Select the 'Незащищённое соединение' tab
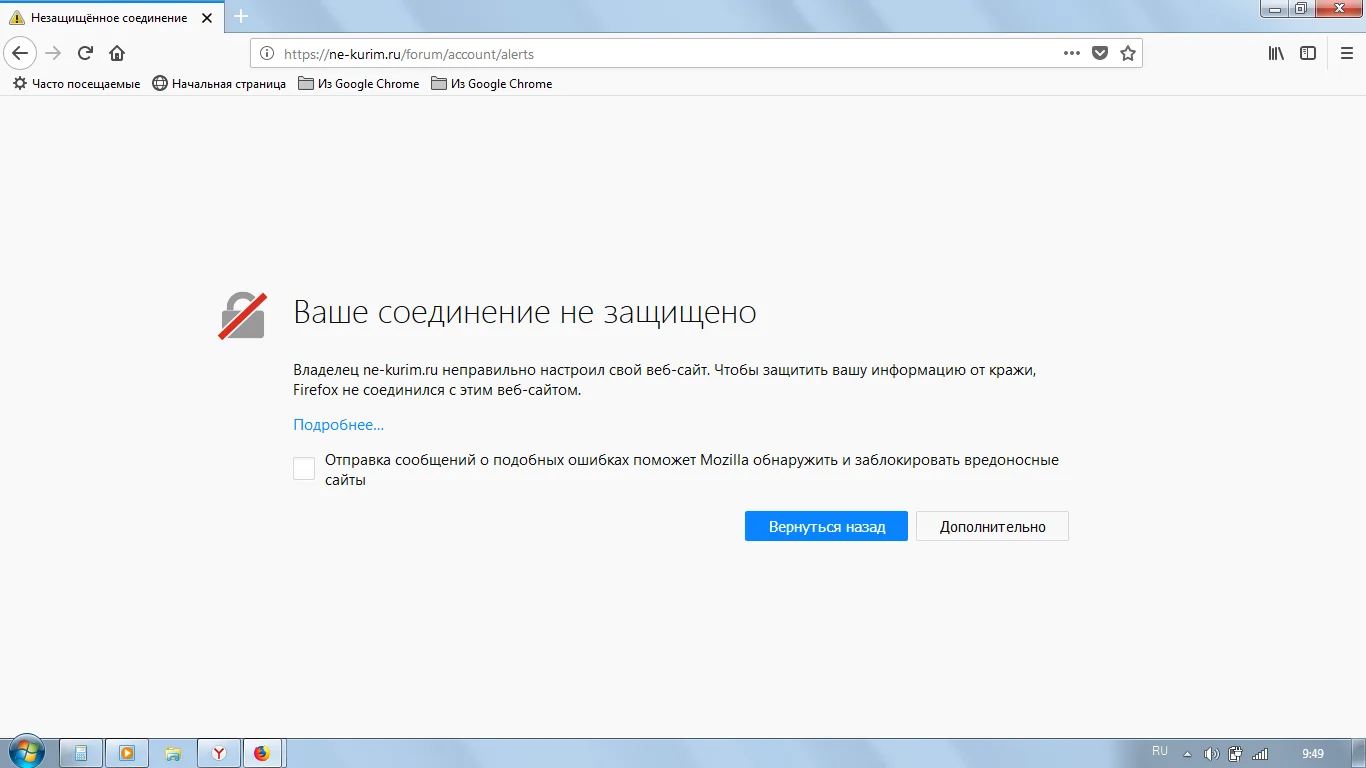This screenshot has width=1366, height=768. coord(110,17)
